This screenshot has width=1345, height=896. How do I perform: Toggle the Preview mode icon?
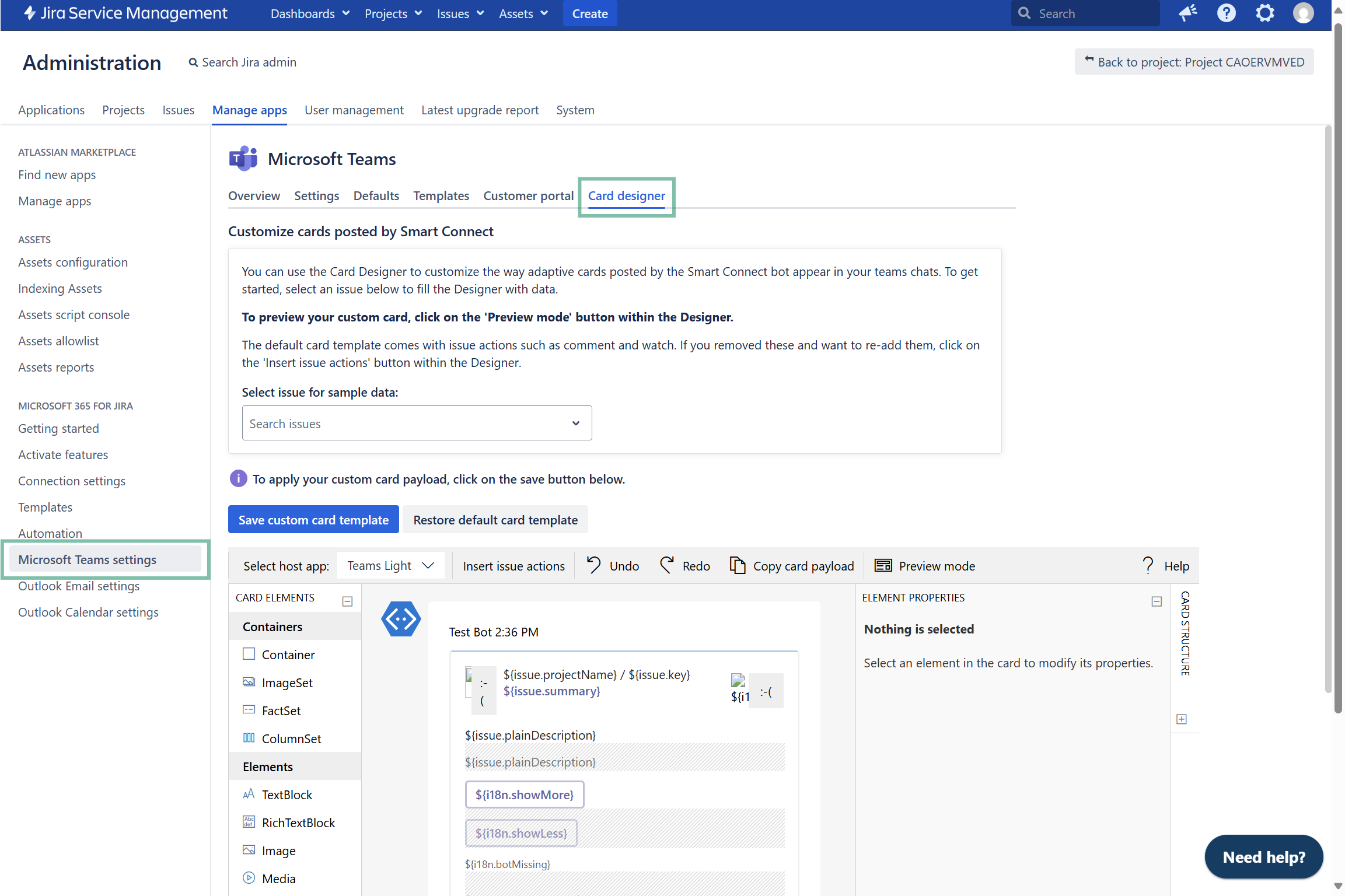pos(883,565)
